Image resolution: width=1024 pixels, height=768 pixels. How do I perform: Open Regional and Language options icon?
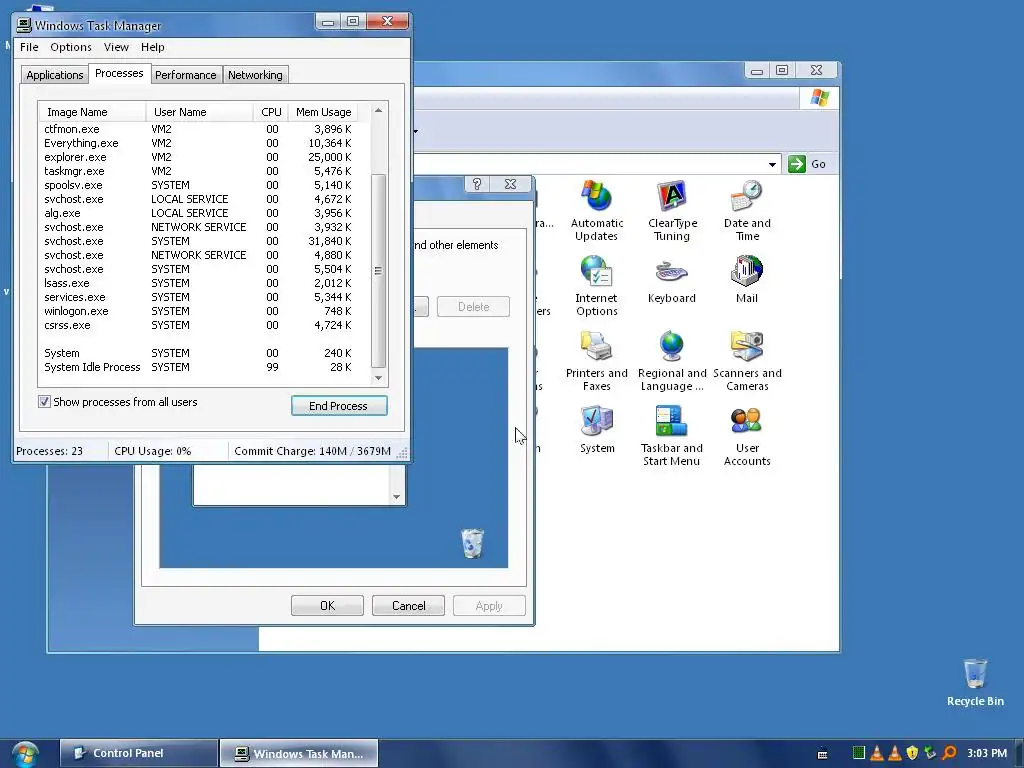click(672, 360)
